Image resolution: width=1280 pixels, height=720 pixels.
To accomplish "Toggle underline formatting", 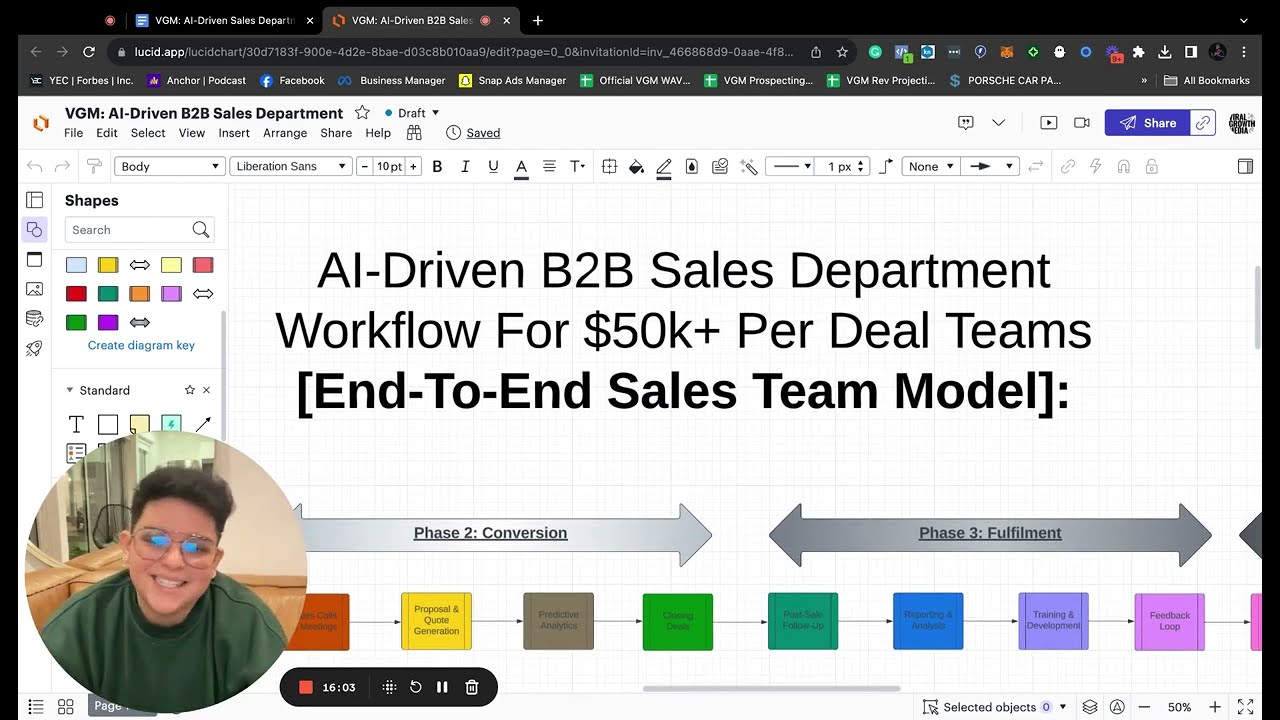I will point(493,166).
